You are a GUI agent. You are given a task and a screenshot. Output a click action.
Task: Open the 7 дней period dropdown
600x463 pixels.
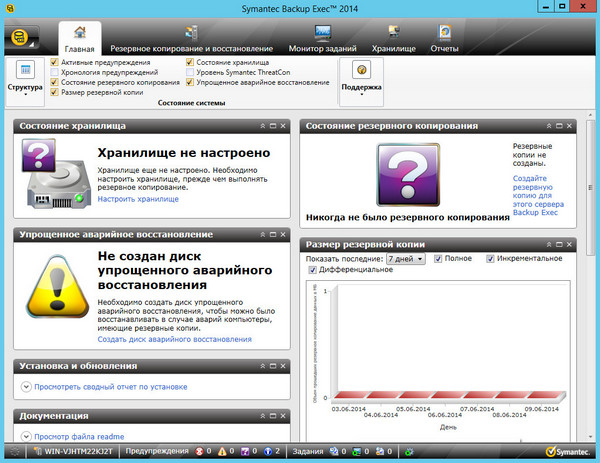406,259
